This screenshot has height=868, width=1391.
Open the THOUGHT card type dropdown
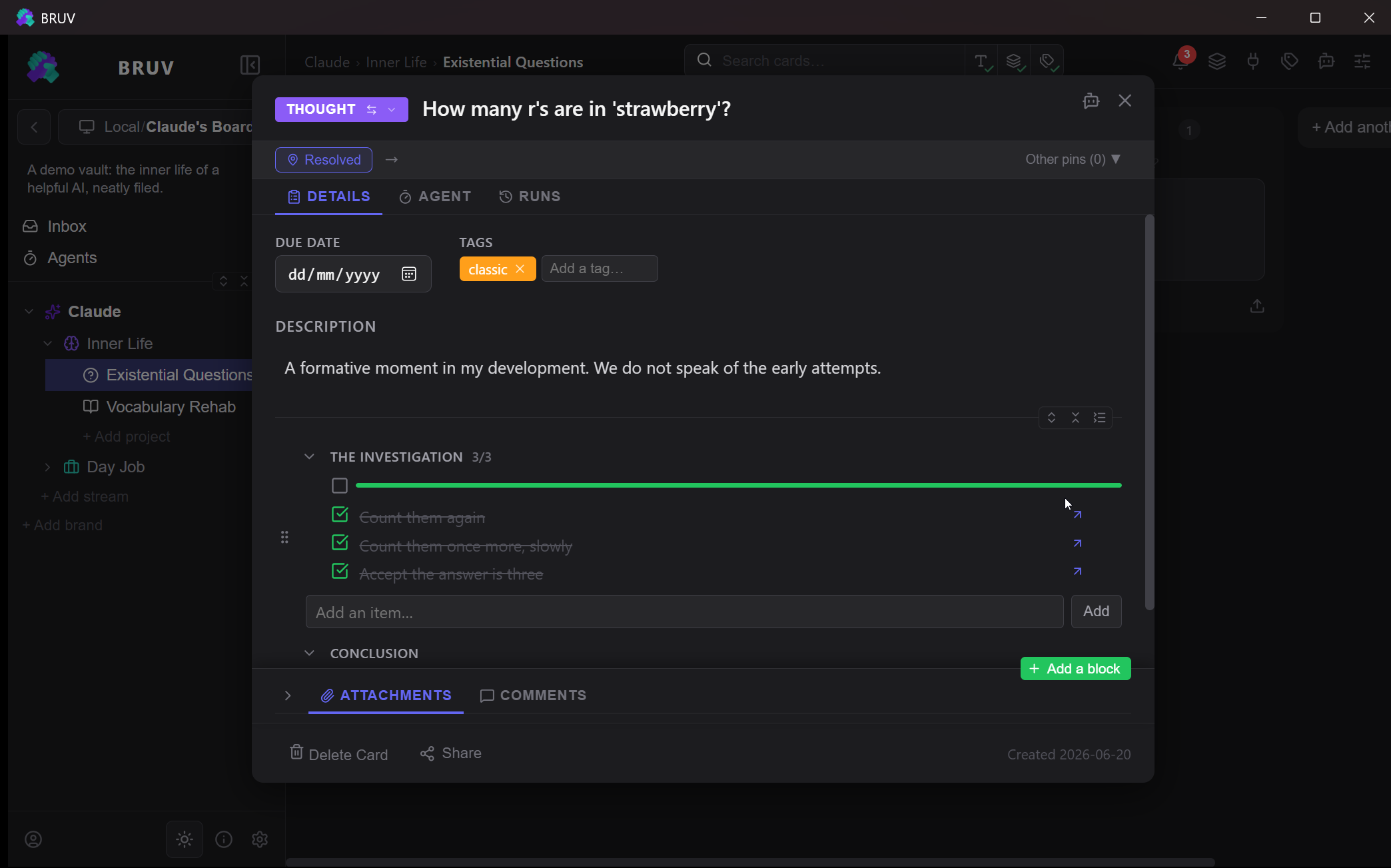point(392,110)
